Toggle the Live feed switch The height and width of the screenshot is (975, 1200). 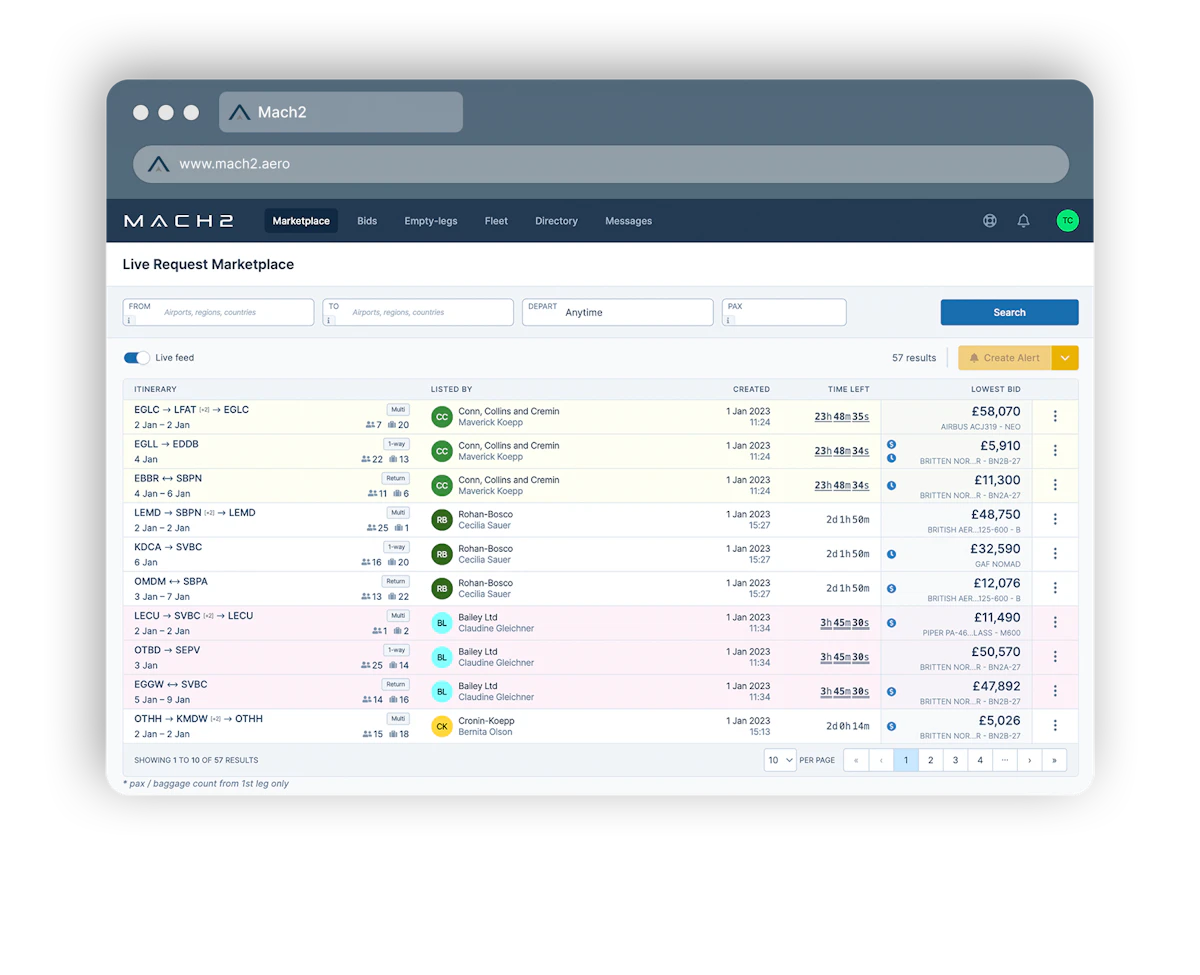click(137, 358)
